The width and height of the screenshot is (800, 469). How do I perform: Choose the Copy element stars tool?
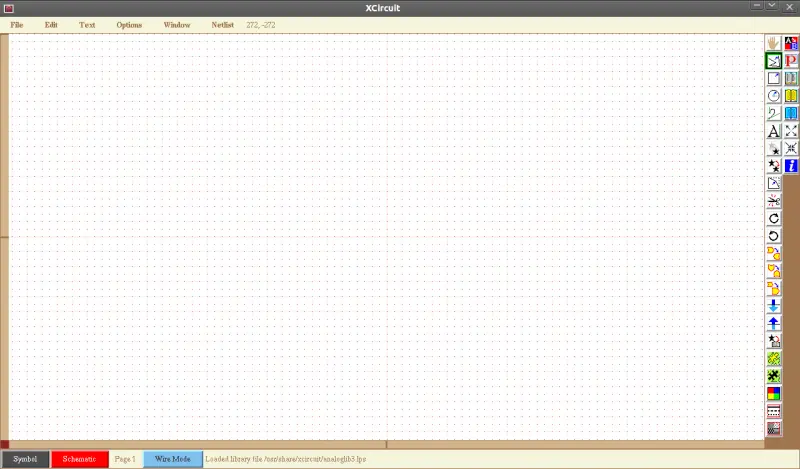point(773,166)
